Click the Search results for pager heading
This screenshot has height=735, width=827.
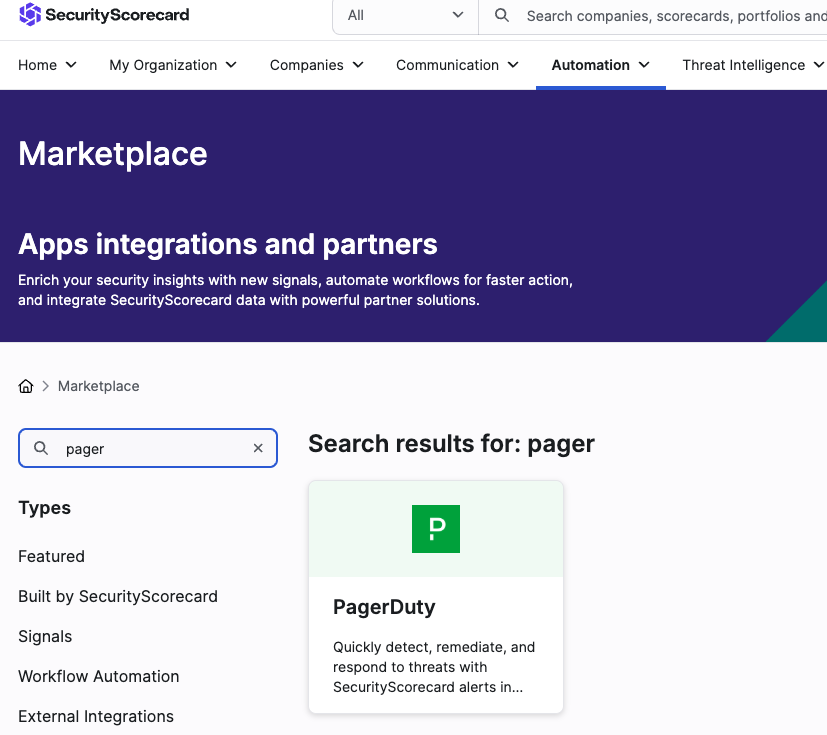click(x=451, y=443)
